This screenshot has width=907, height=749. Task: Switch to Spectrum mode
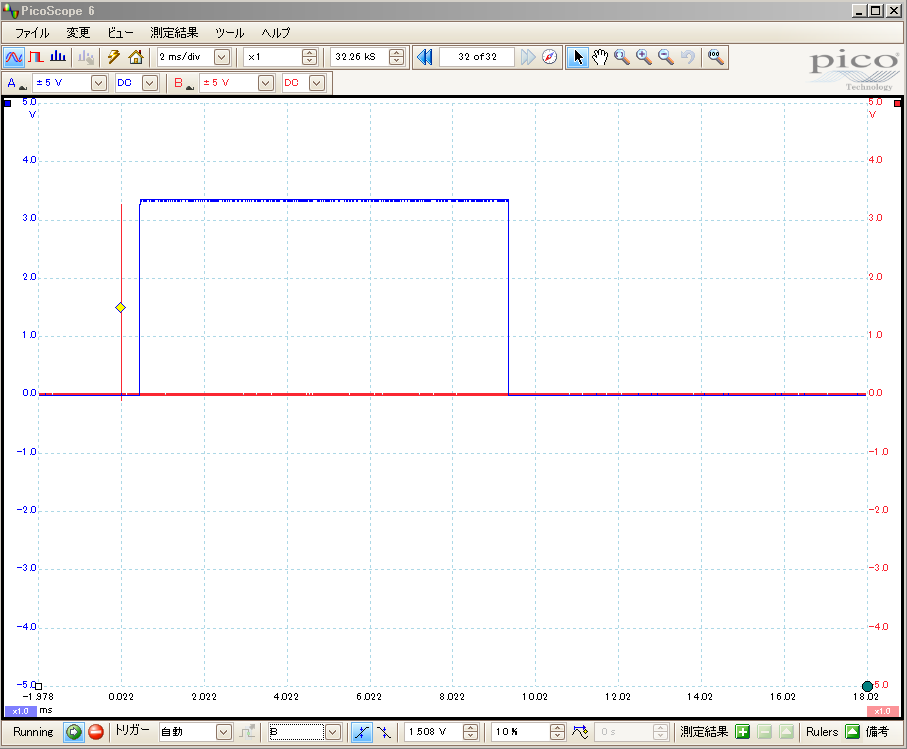coord(58,57)
